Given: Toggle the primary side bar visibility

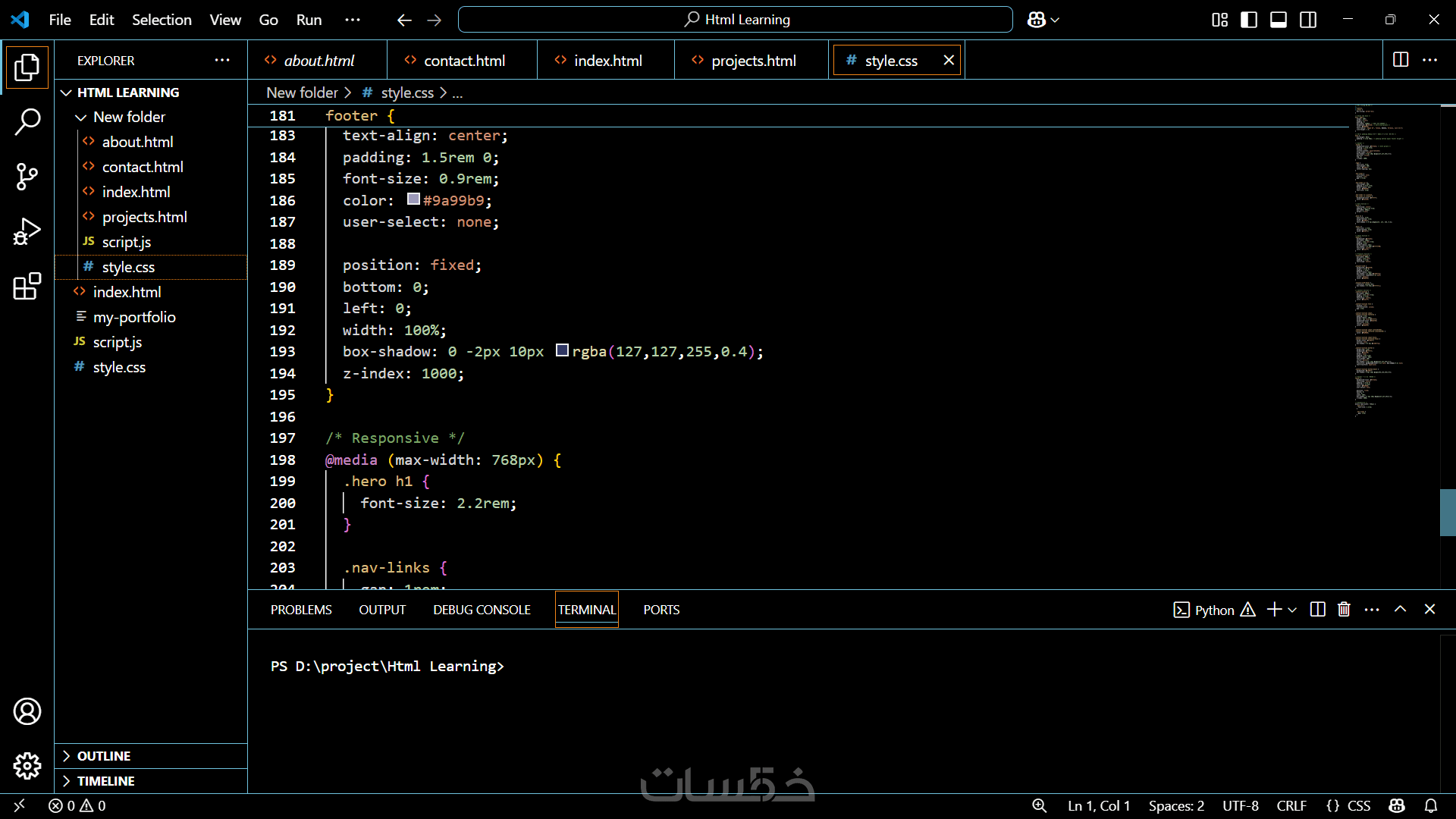Looking at the screenshot, I should coord(1249,20).
